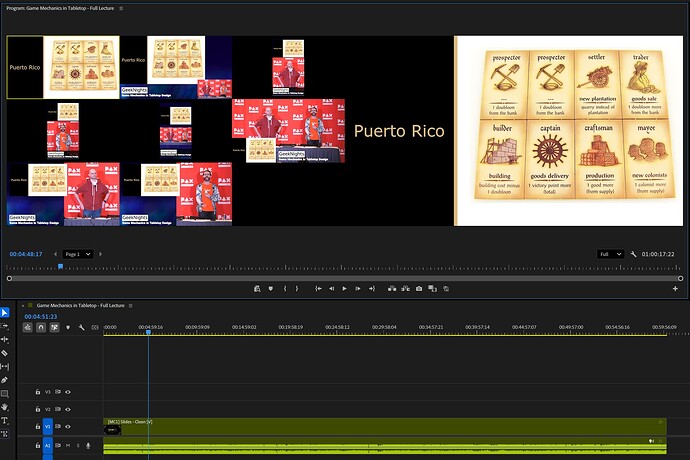690x460 pixels.
Task: Hide track V3 output eye
Action: [68, 392]
